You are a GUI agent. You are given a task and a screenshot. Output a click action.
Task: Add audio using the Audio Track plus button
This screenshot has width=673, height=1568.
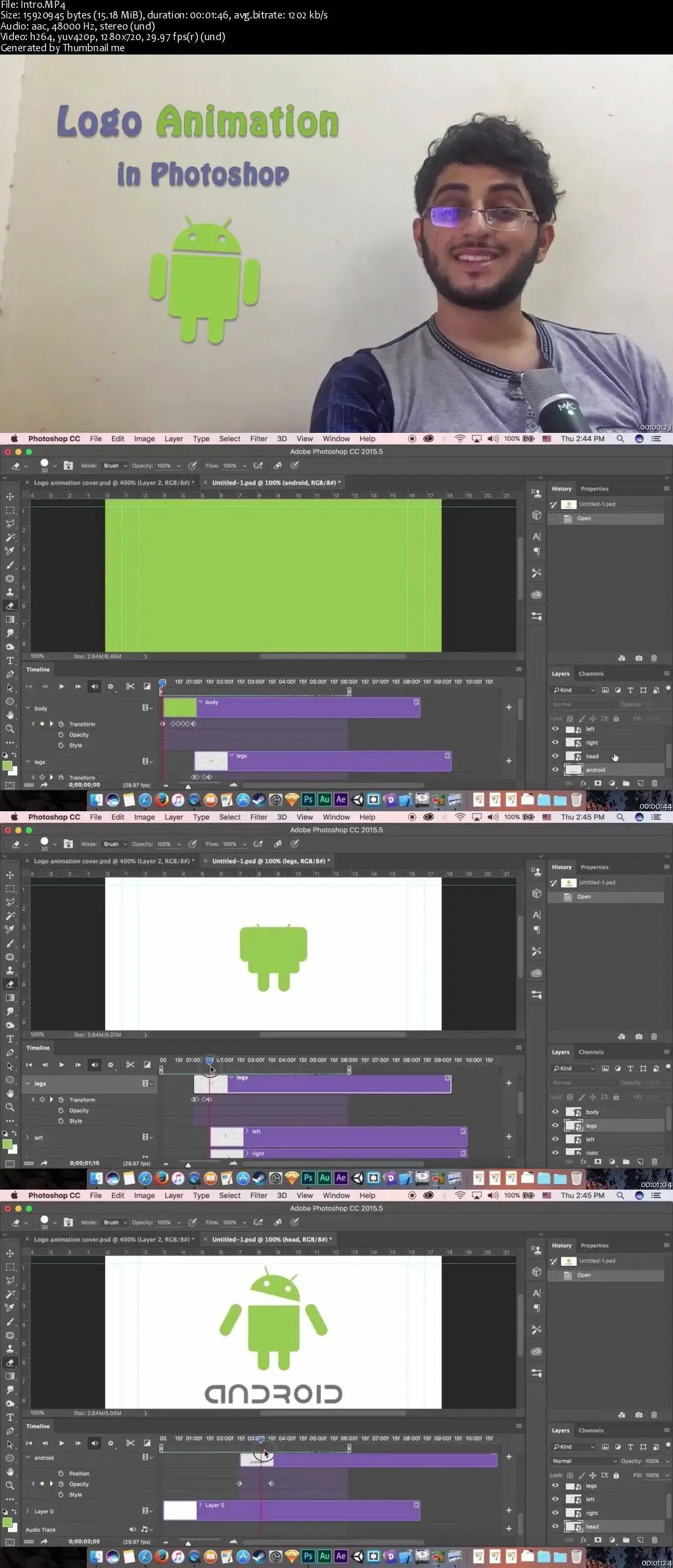(x=509, y=1528)
